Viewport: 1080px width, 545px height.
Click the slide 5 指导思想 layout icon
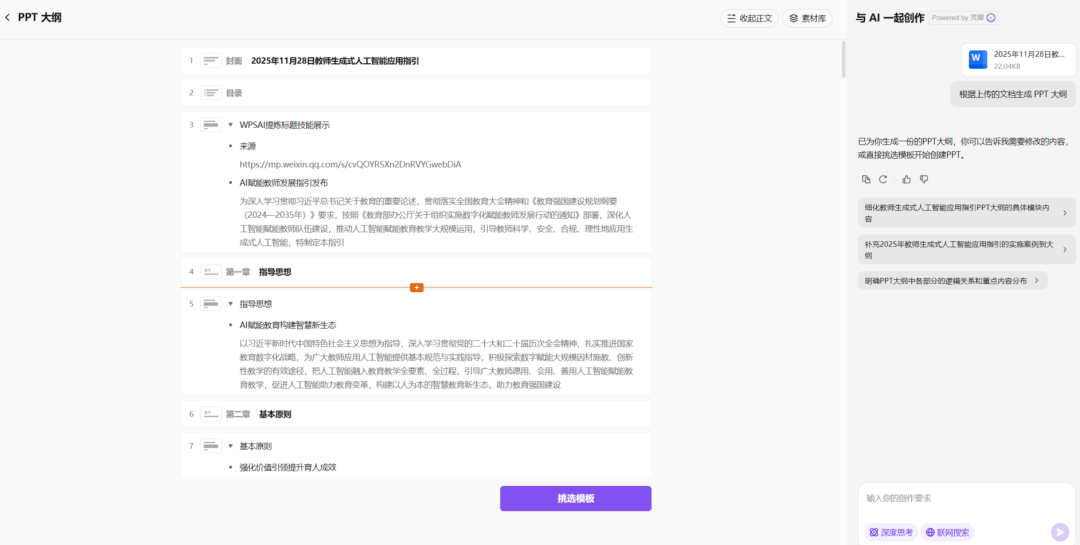(211, 304)
